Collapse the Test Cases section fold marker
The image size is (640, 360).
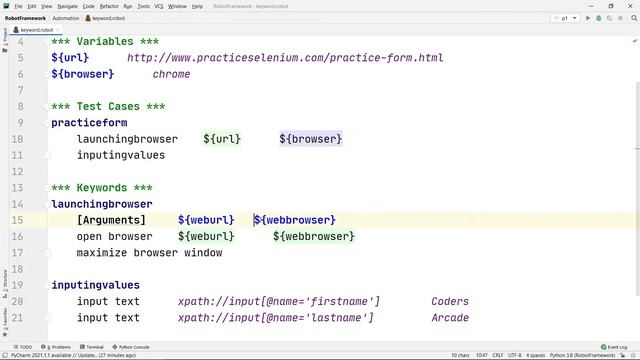coord(47,107)
